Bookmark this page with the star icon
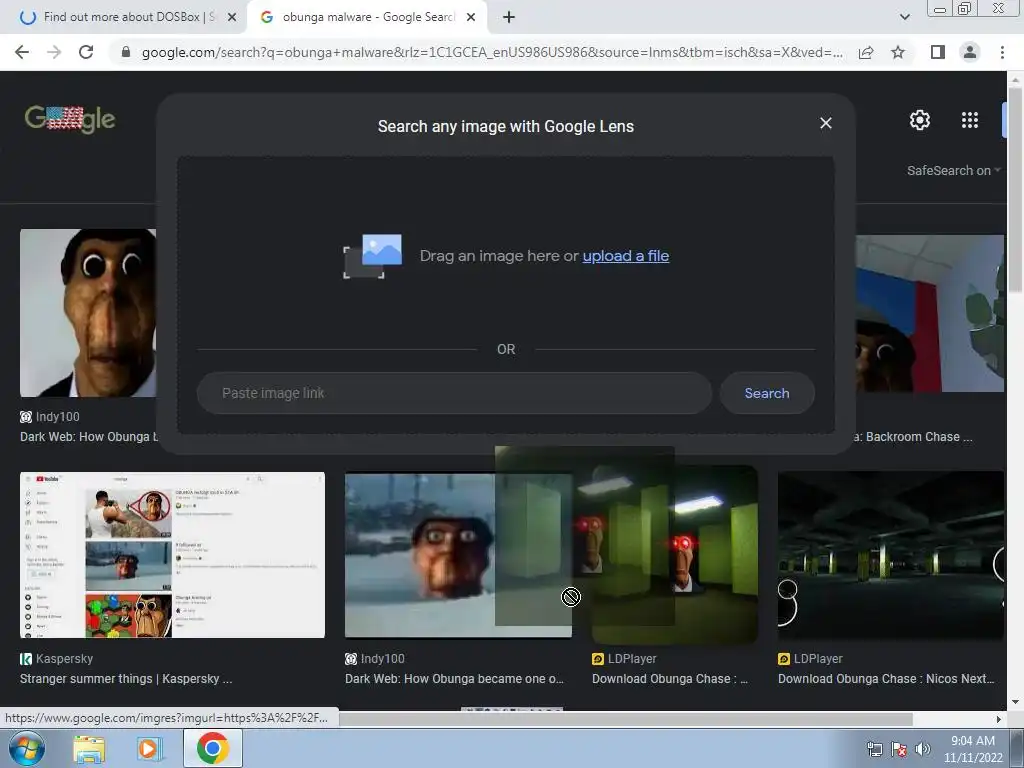The image size is (1024, 768). 898,52
